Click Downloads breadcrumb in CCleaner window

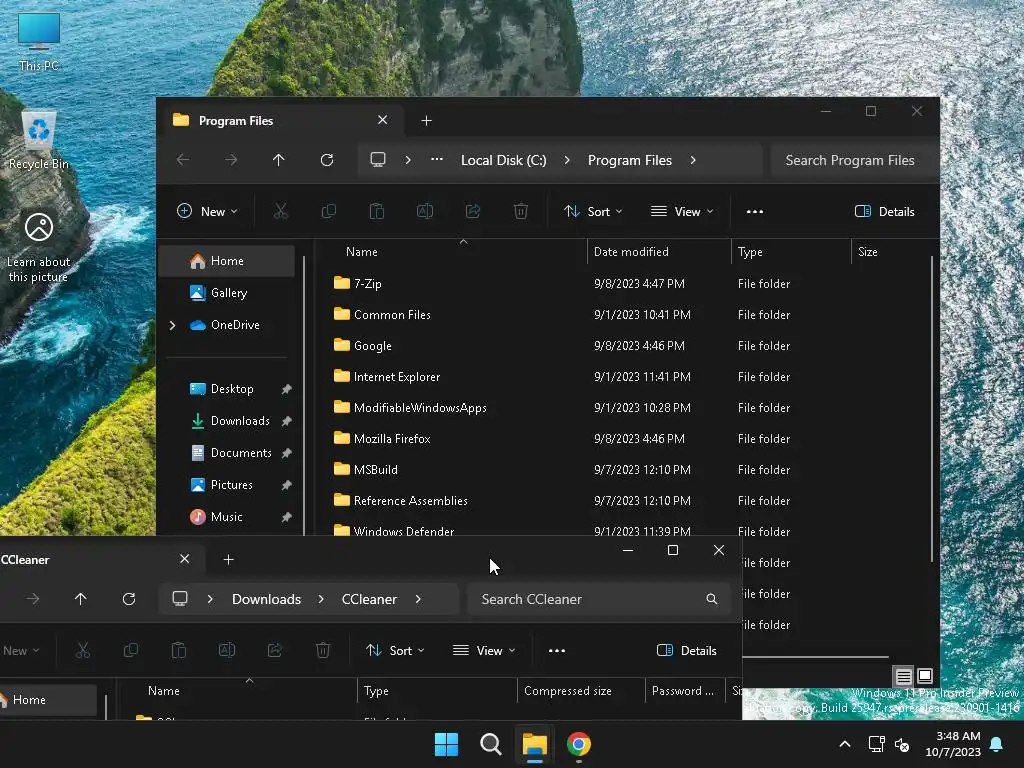point(266,599)
